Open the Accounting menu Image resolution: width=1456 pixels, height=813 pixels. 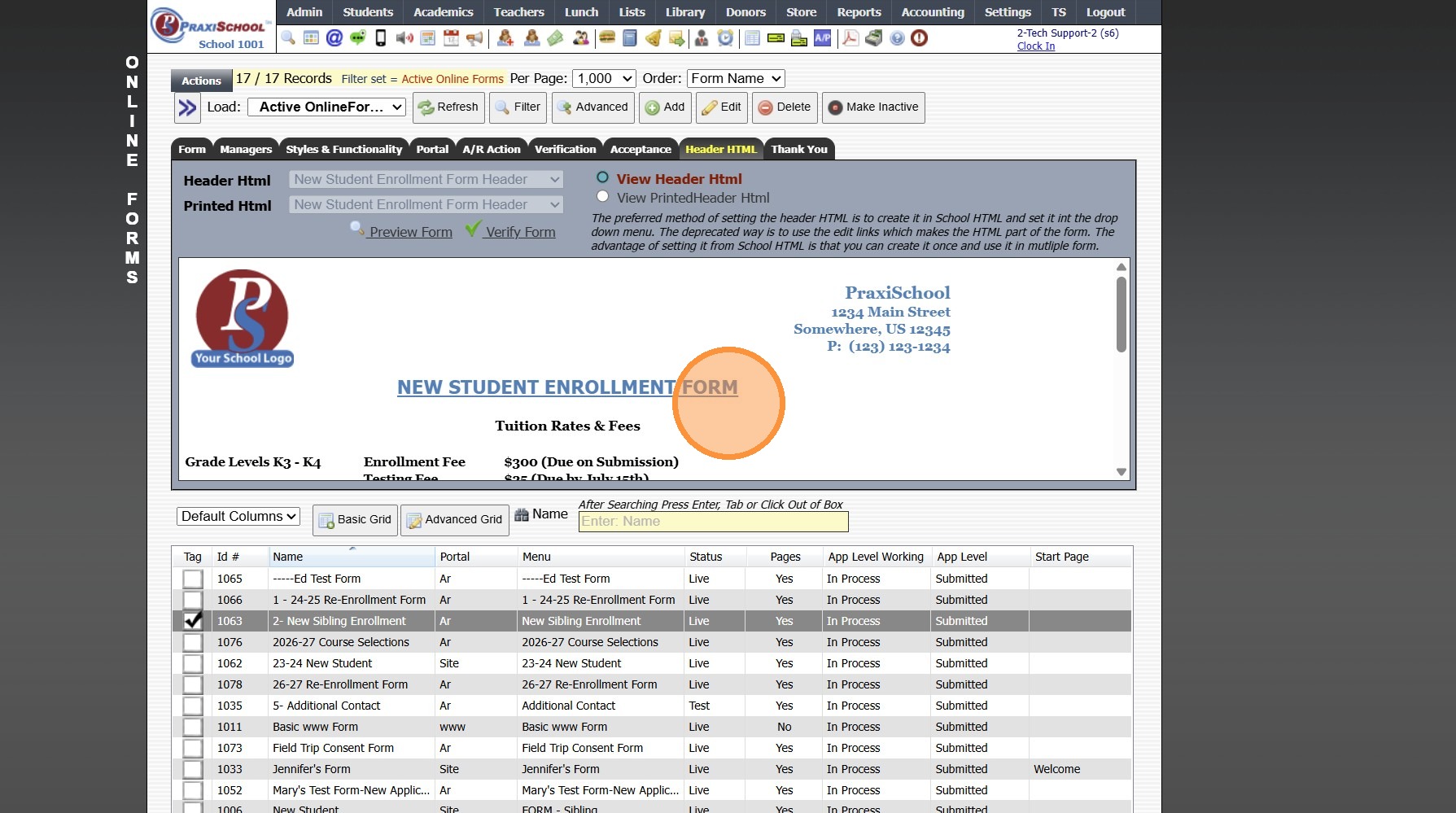[932, 12]
